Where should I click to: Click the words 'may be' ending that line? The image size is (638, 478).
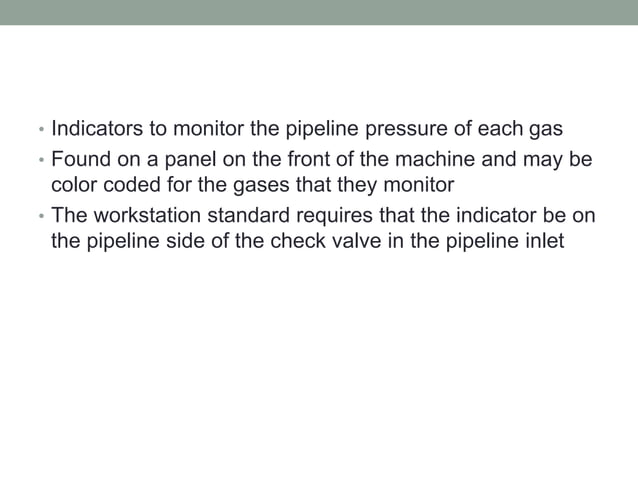pos(557,160)
